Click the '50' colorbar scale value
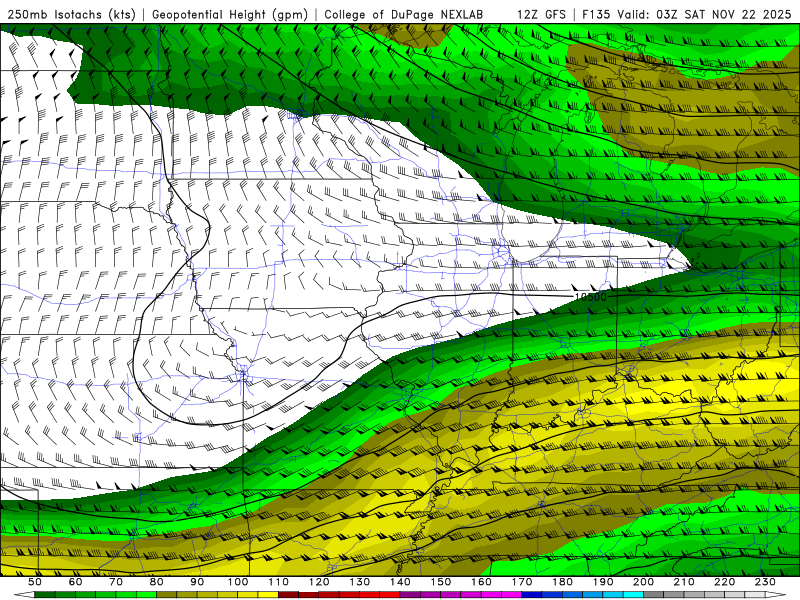This screenshot has height=600, width=800. point(35,582)
